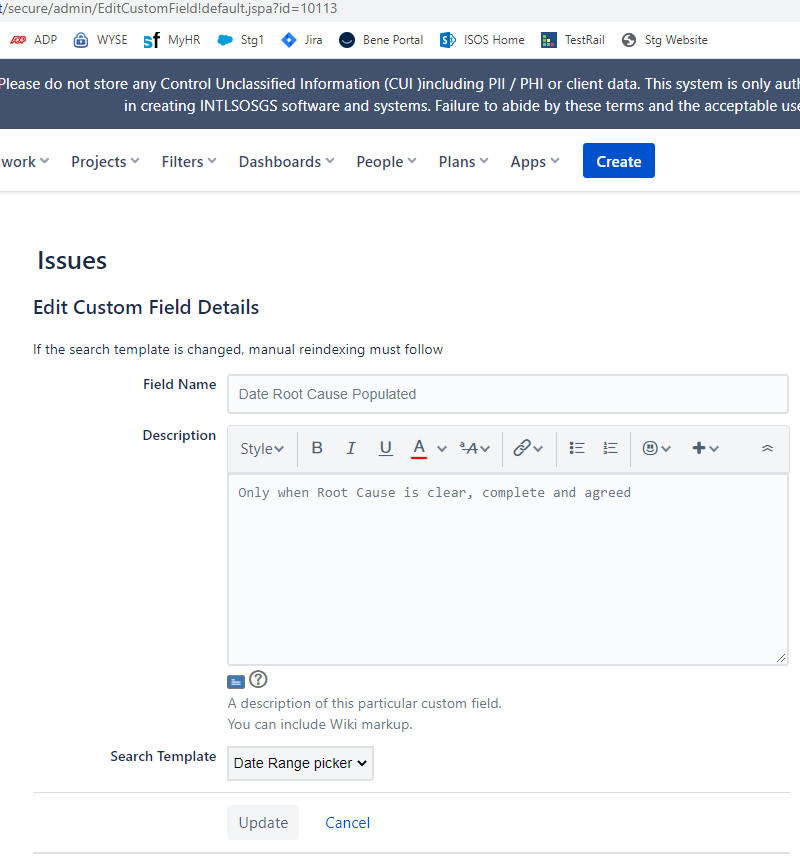Open wiki markup help via the question mark icon
The image size is (800, 857).
[x=257, y=679]
